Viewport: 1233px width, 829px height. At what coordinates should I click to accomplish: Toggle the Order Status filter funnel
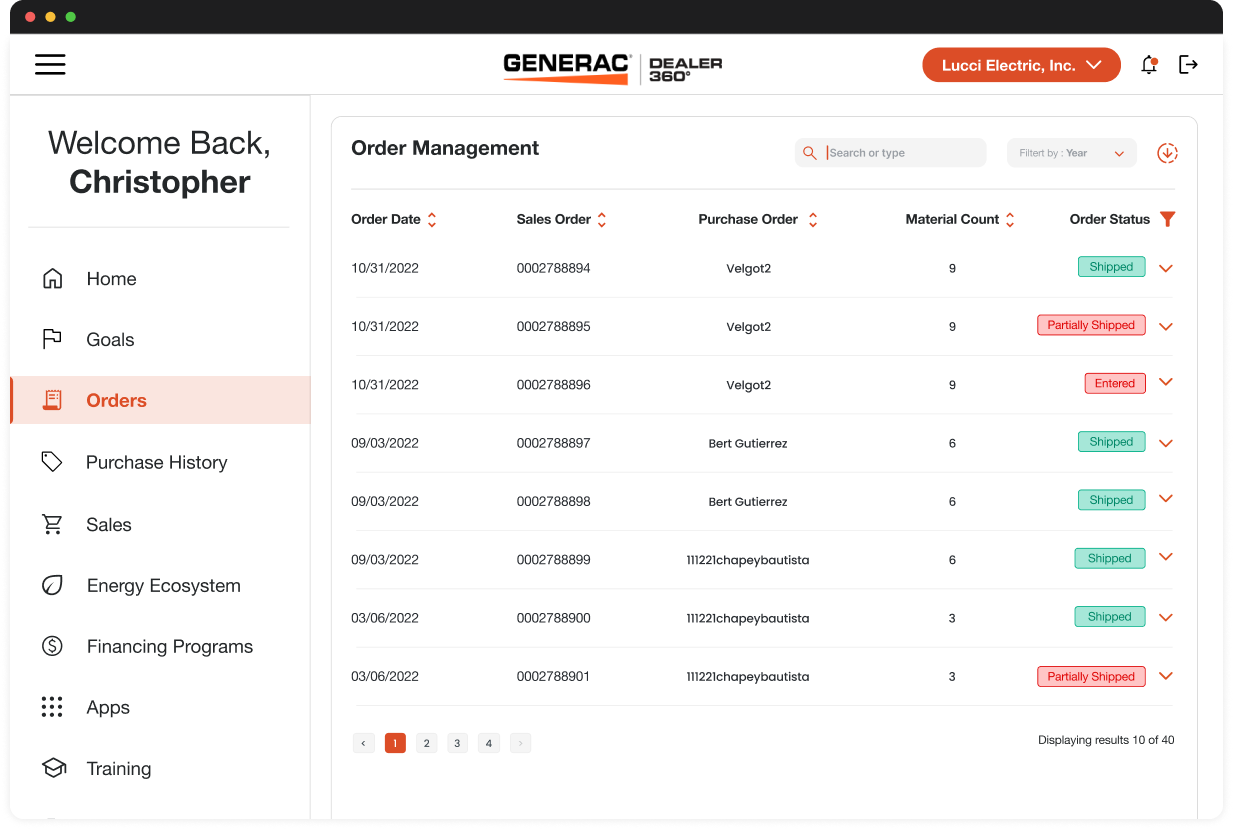[1167, 219]
